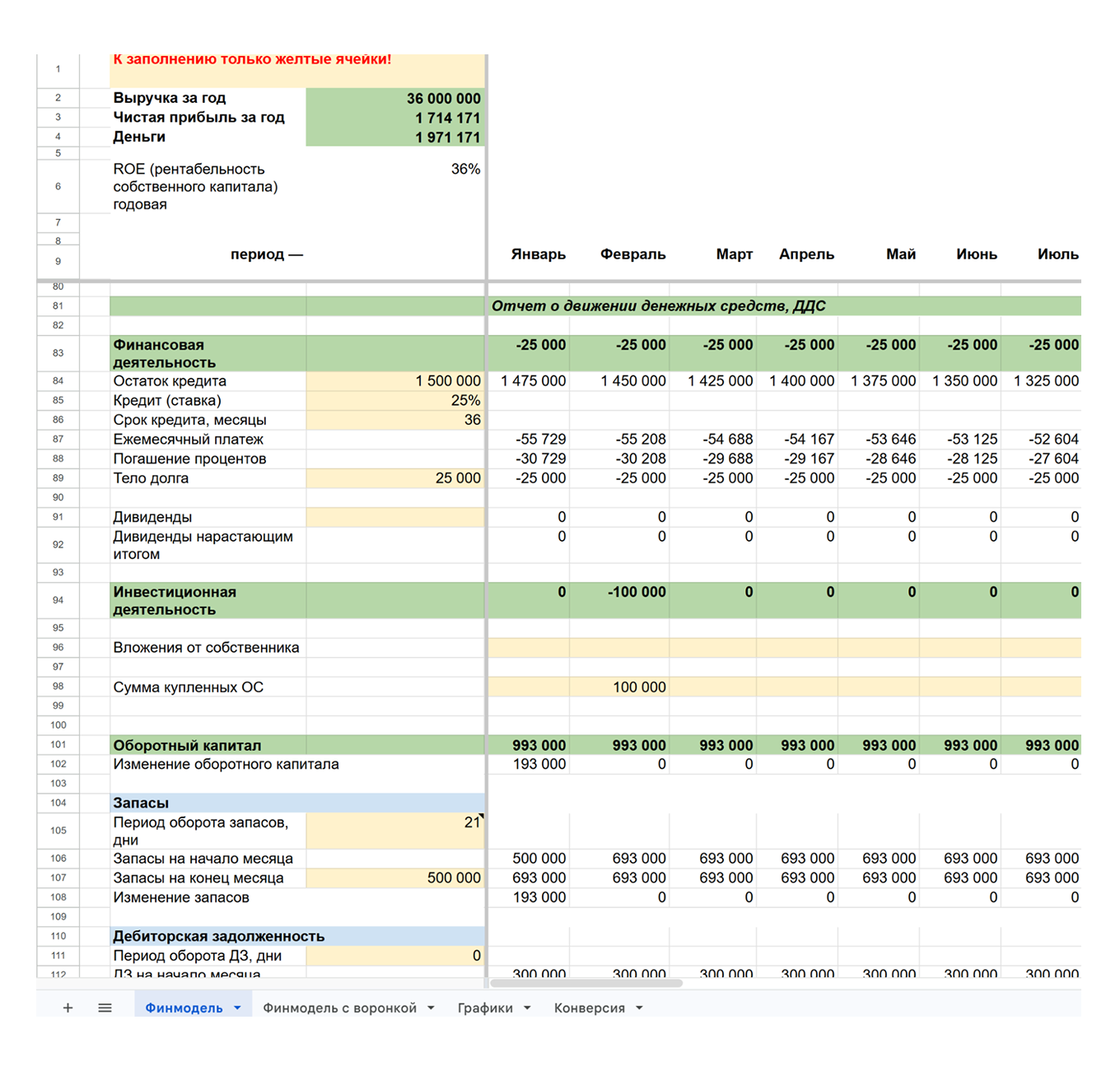Image resolution: width=1120 pixels, height=1071 pixels.
Task: Select the Период оборота ДЗ cell with 0
Action: pyautogui.click(x=395, y=956)
